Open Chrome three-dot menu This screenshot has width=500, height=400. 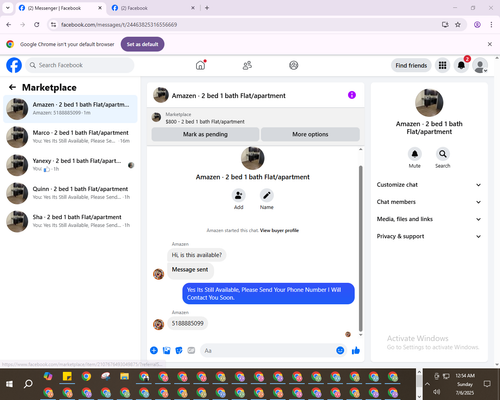[491, 25]
